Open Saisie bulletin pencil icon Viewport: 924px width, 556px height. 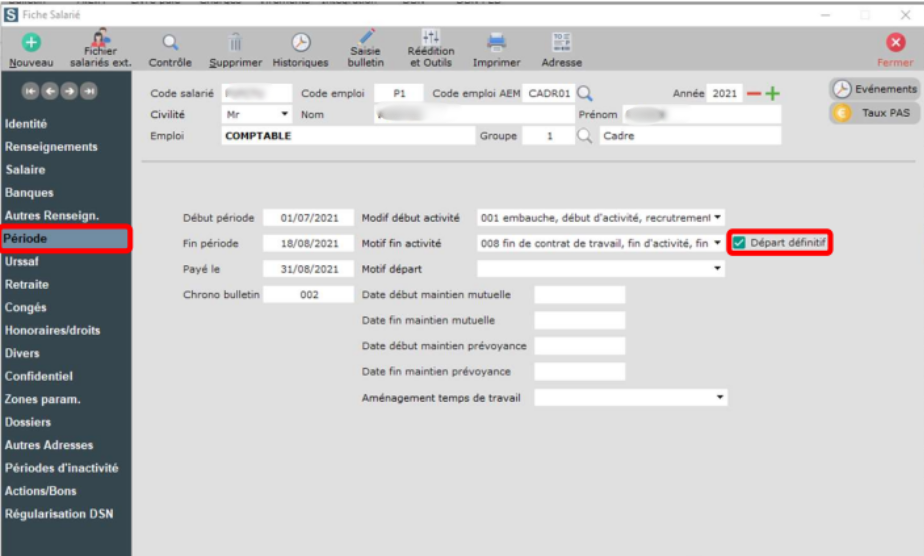[366, 38]
